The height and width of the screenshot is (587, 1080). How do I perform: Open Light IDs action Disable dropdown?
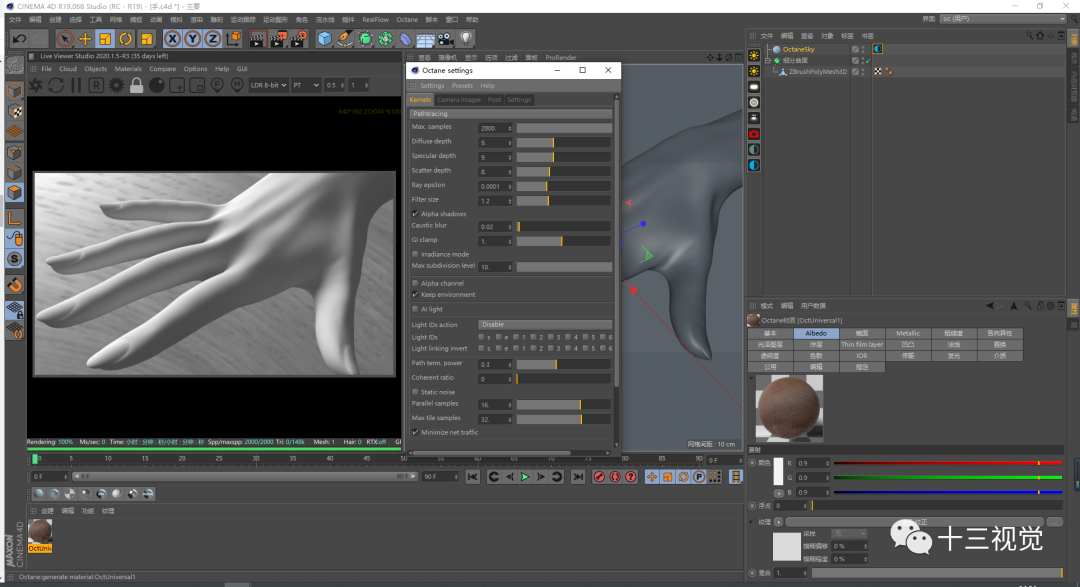tap(545, 325)
